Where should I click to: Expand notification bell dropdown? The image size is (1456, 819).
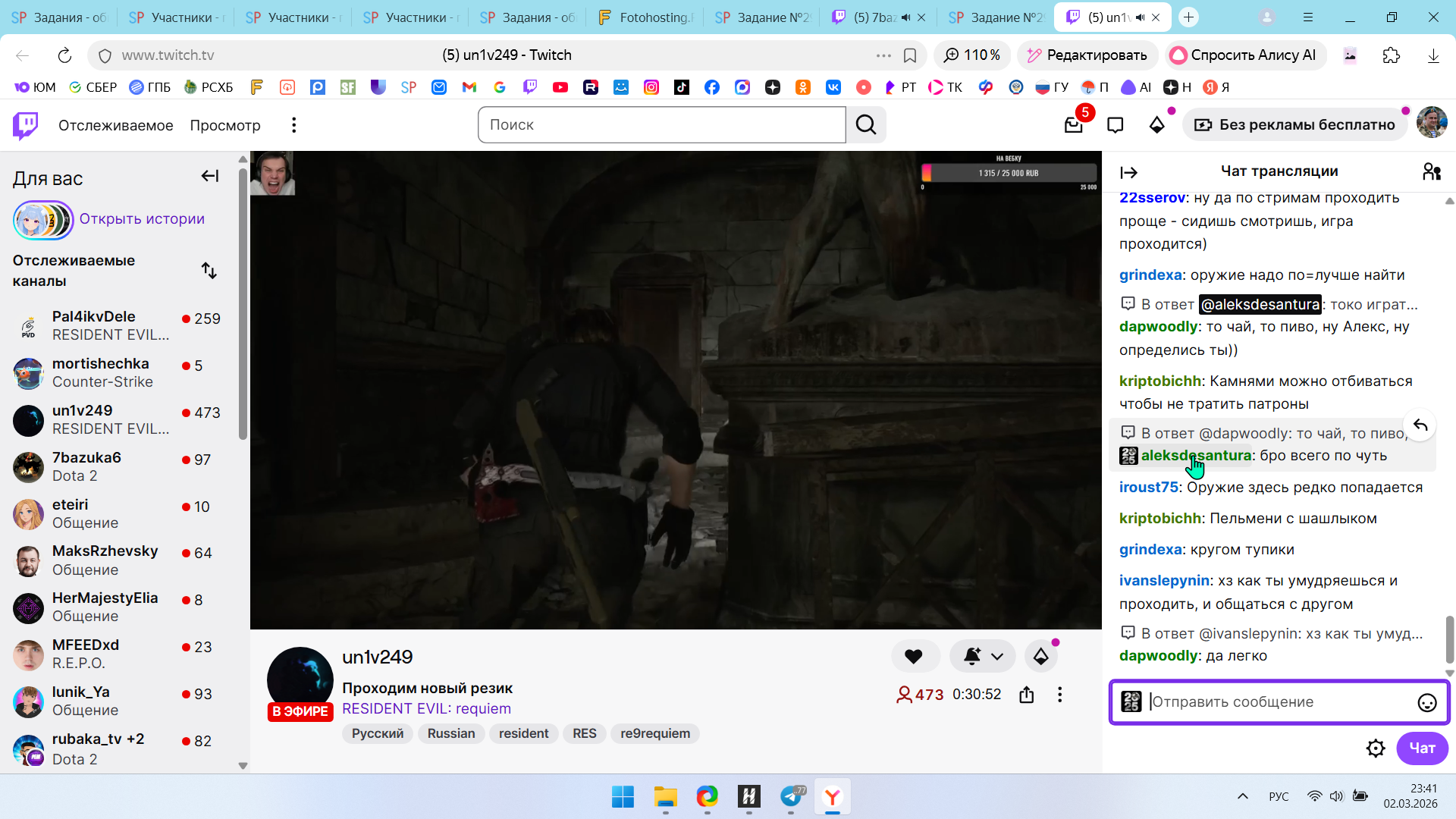point(997,657)
